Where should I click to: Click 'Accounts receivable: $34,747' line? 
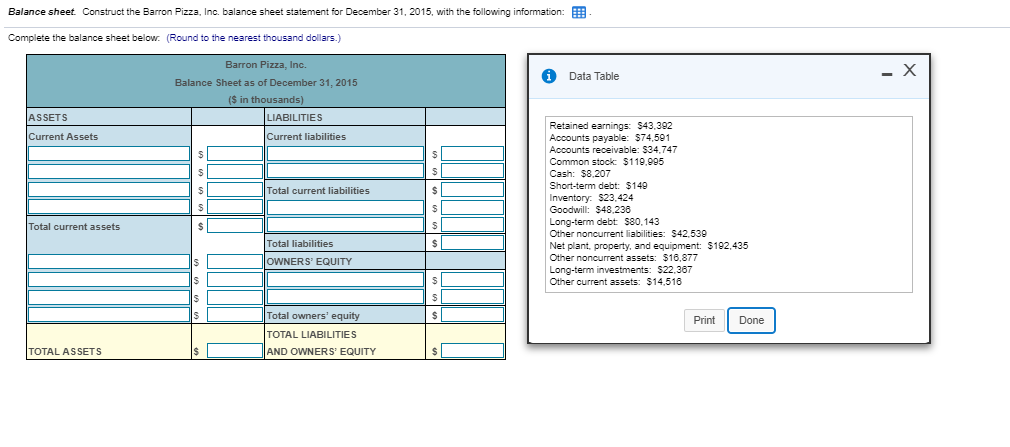pyautogui.click(x=613, y=149)
